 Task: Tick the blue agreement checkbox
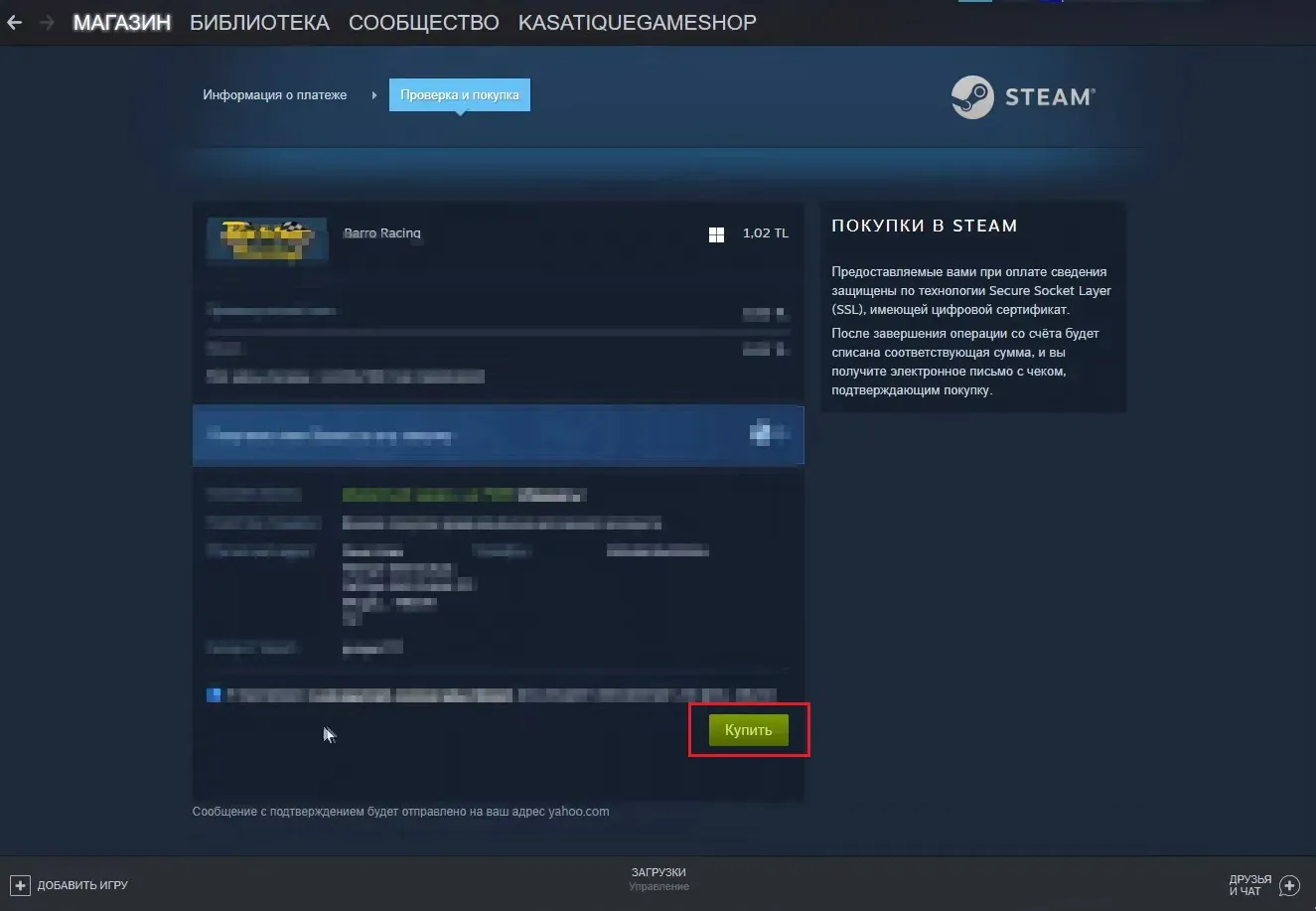[214, 695]
